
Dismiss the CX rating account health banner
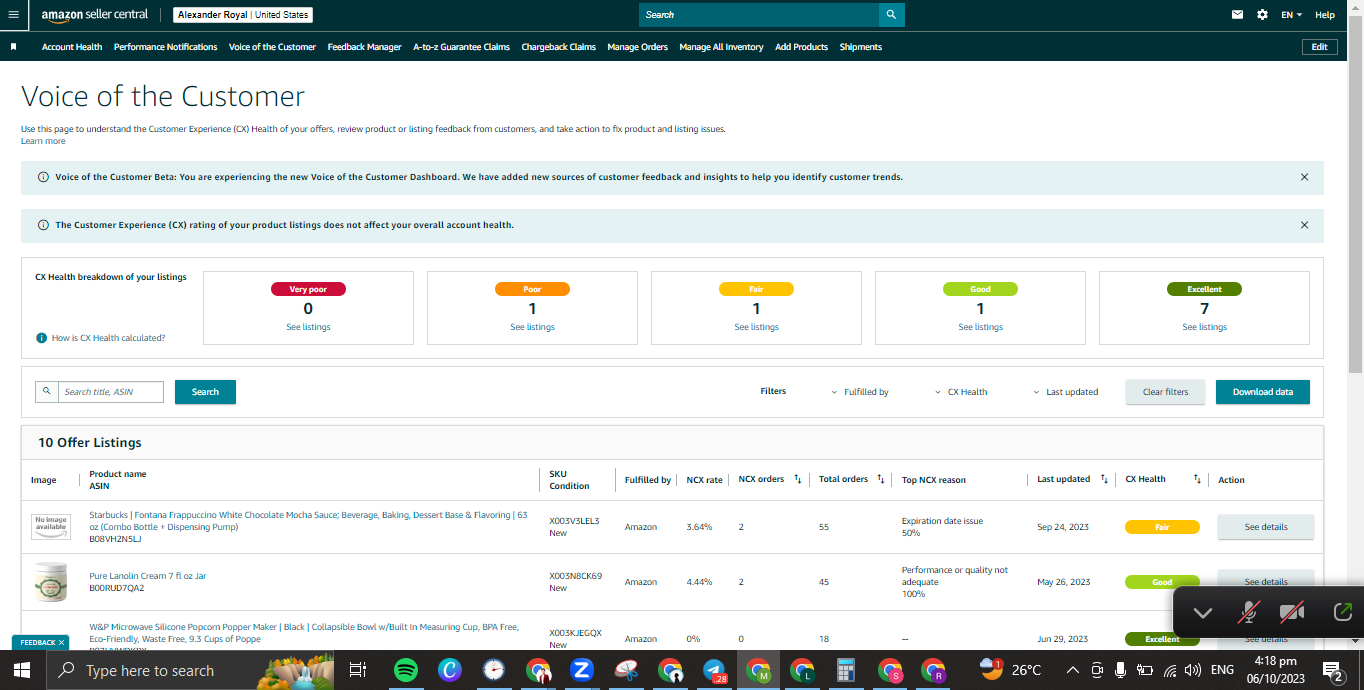(1304, 225)
